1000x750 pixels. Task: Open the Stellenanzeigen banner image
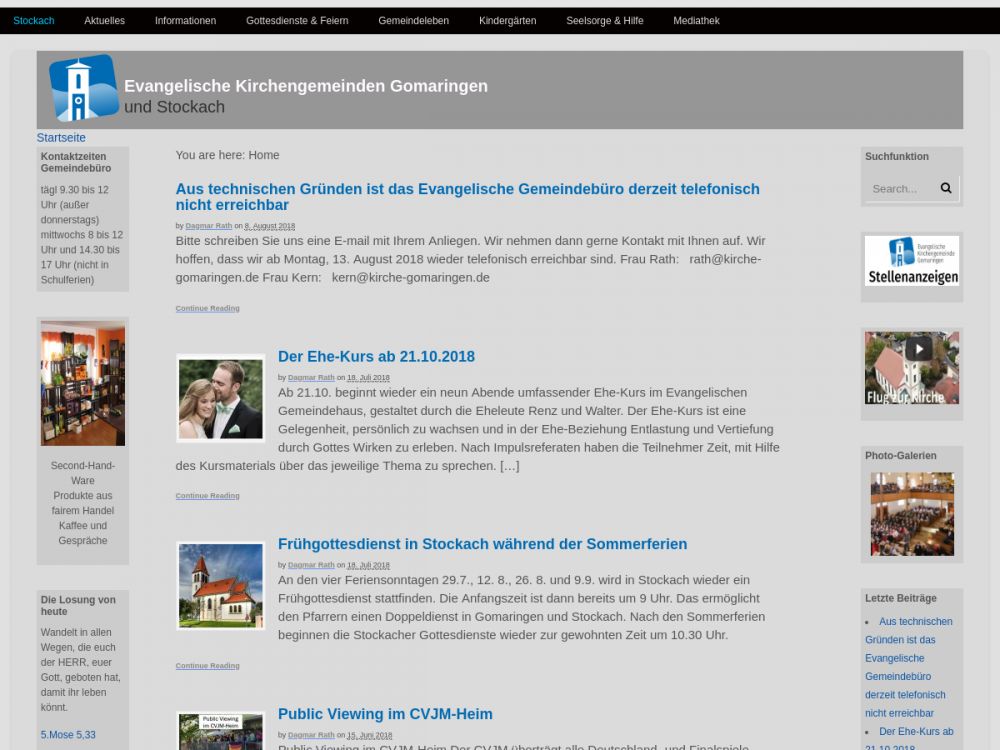point(911,261)
